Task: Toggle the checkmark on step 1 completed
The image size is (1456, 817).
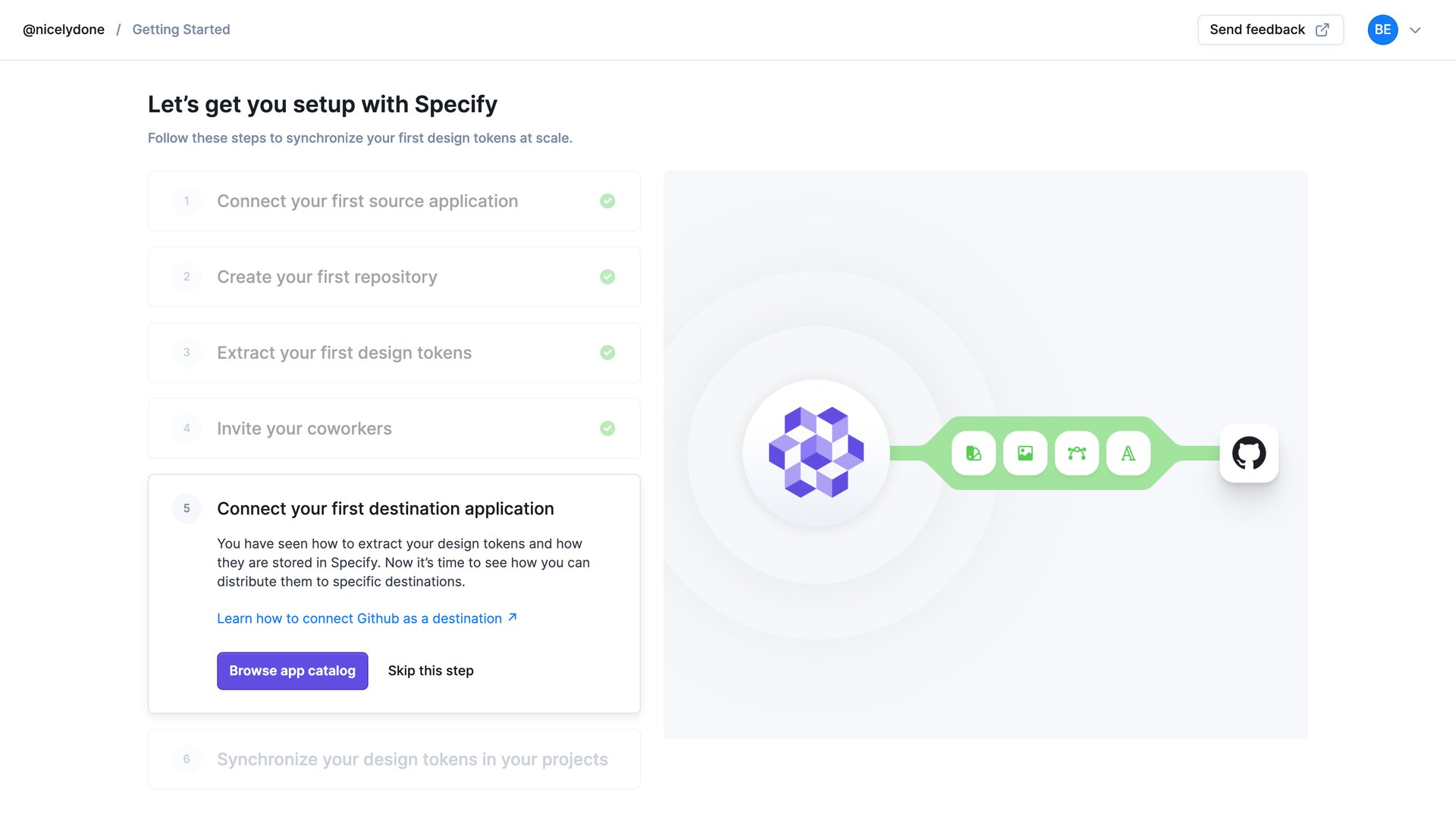Action: pyautogui.click(x=607, y=201)
